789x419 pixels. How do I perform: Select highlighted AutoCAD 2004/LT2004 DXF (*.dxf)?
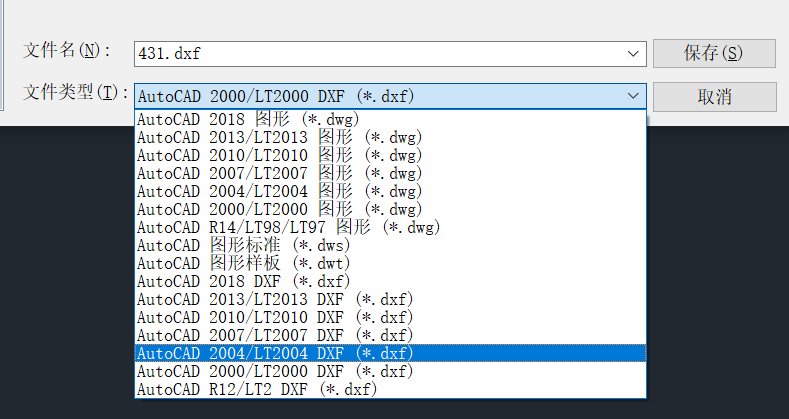pyautogui.click(x=390, y=353)
